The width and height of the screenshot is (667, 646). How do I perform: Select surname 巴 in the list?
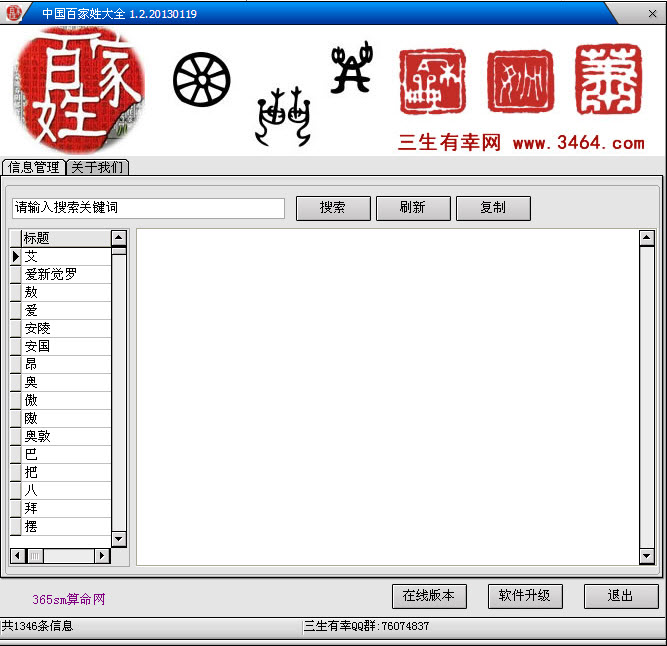tap(66, 454)
